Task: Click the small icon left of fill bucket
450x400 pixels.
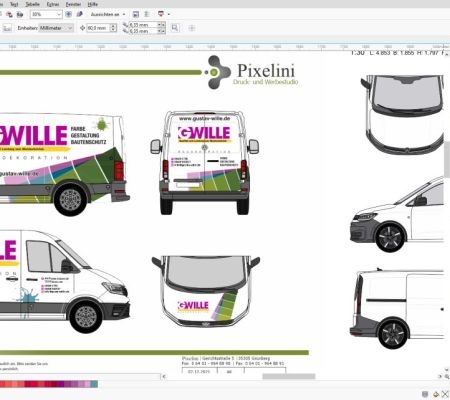Action: (425, 394)
